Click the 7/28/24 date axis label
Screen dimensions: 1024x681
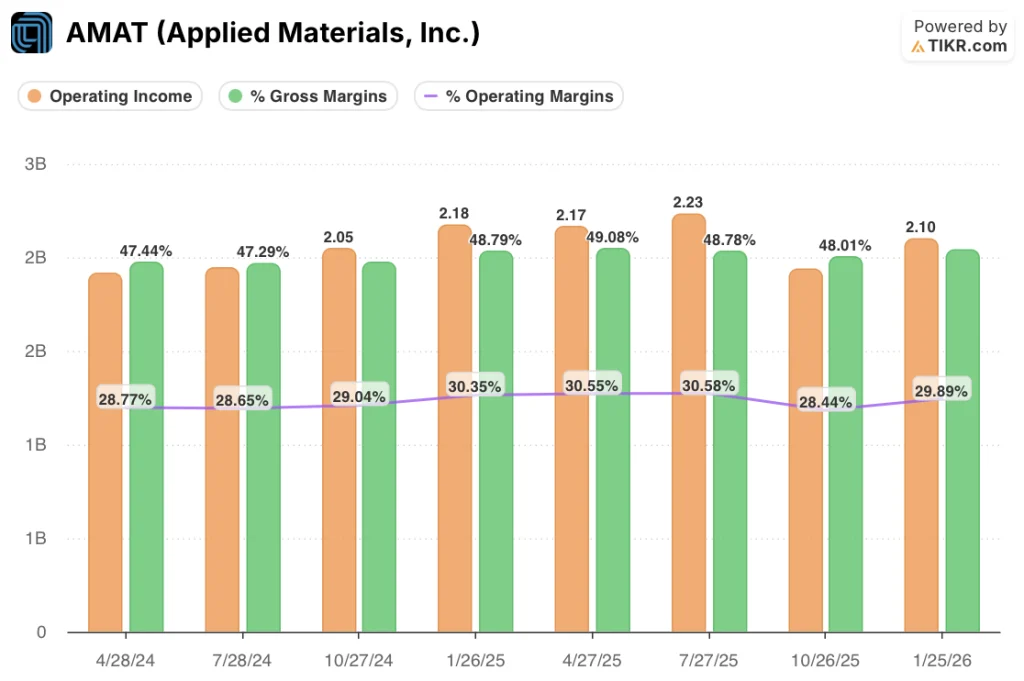pos(242,660)
